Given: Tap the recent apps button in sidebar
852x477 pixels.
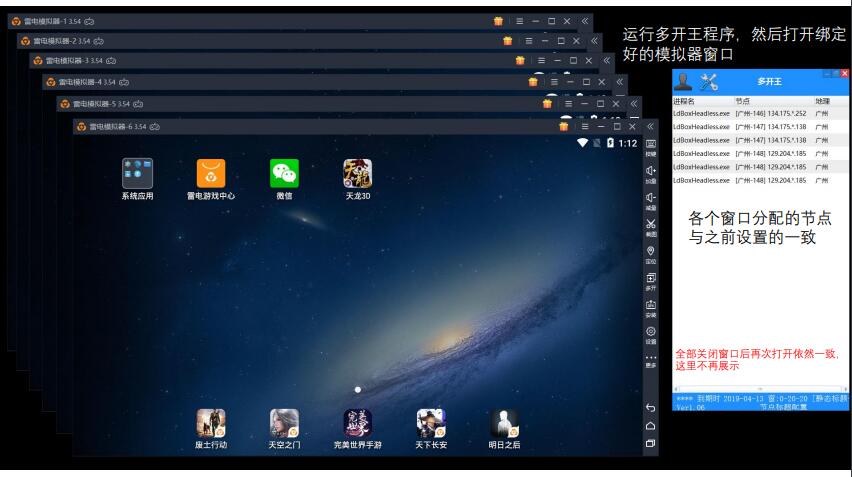Looking at the screenshot, I should [x=650, y=443].
